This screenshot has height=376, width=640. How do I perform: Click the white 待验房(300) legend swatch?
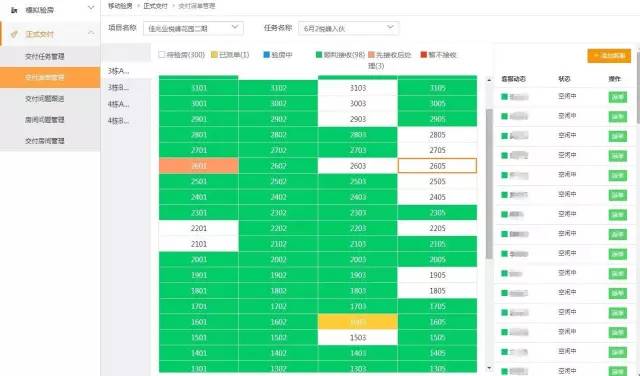tap(162, 54)
